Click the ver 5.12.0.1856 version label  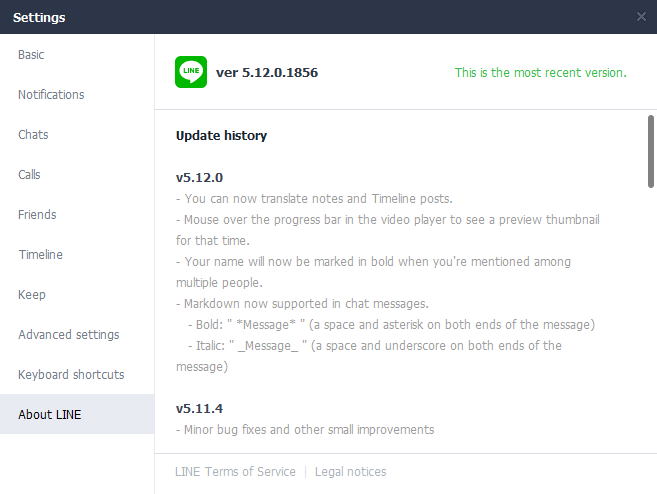[267, 73]
